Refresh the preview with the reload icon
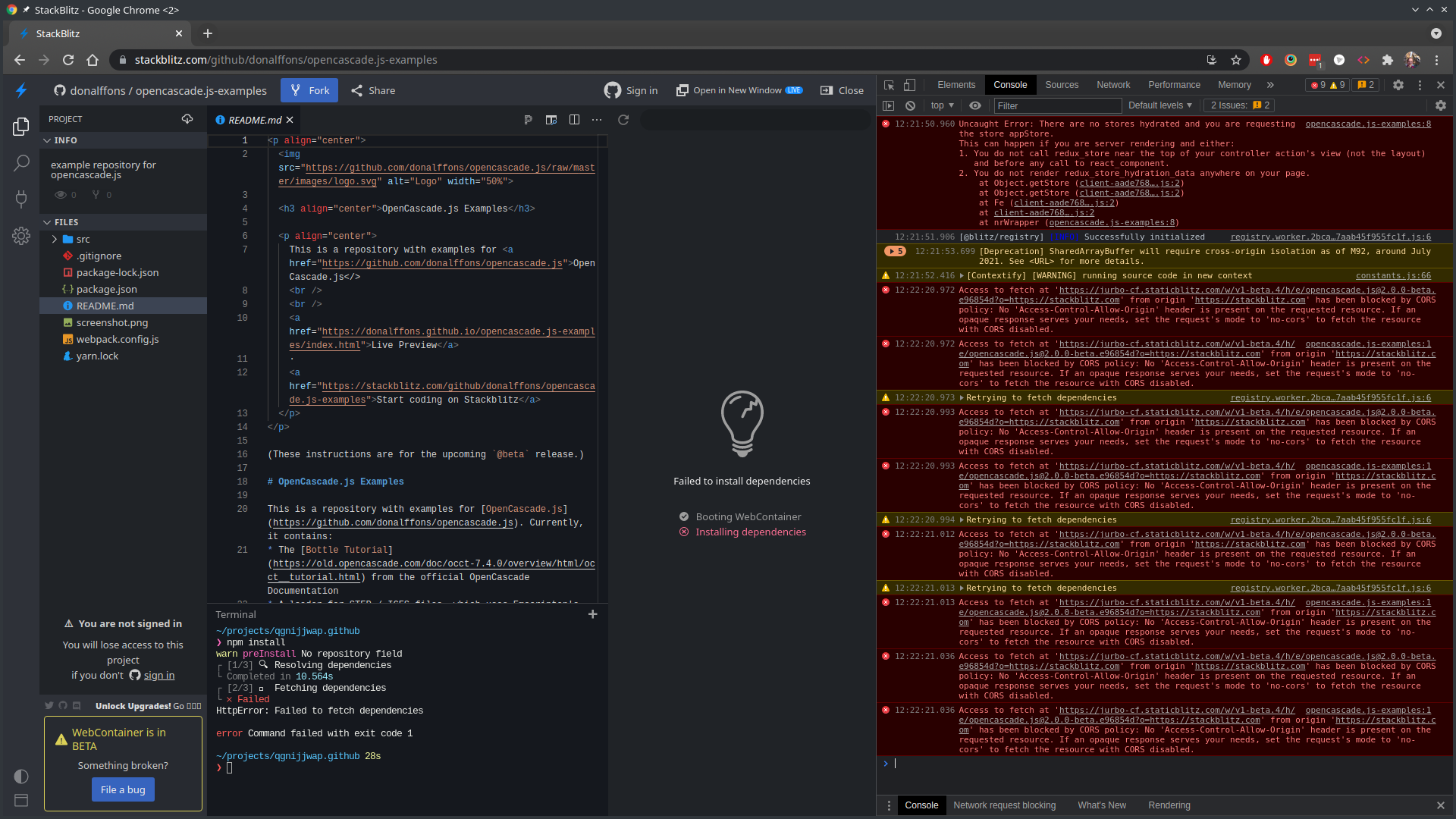Image resolution: width=1456 pixels, height=819 pixels. (x=623, y=120)
